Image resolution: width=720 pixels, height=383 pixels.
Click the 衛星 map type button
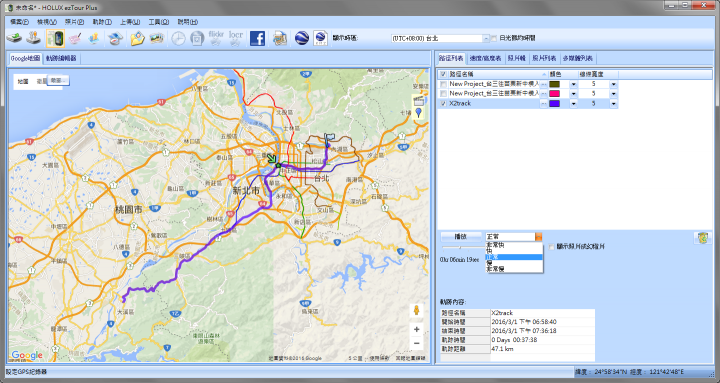pyautogui.click(x=41, y=81)
